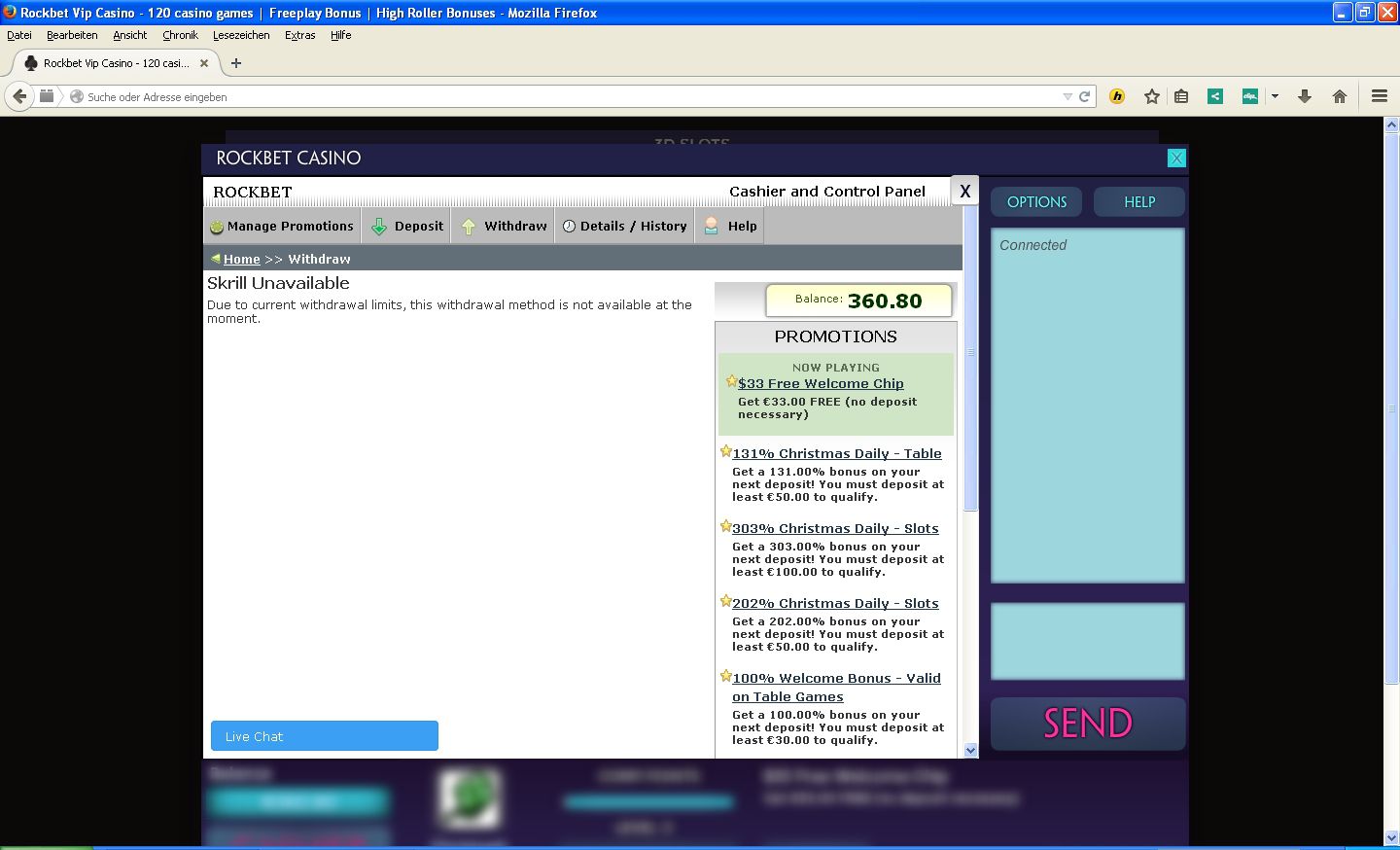Open the Details / History tab
This screenshot has width=1400, height=850.
pyautogui.click(x=624, y=226)
